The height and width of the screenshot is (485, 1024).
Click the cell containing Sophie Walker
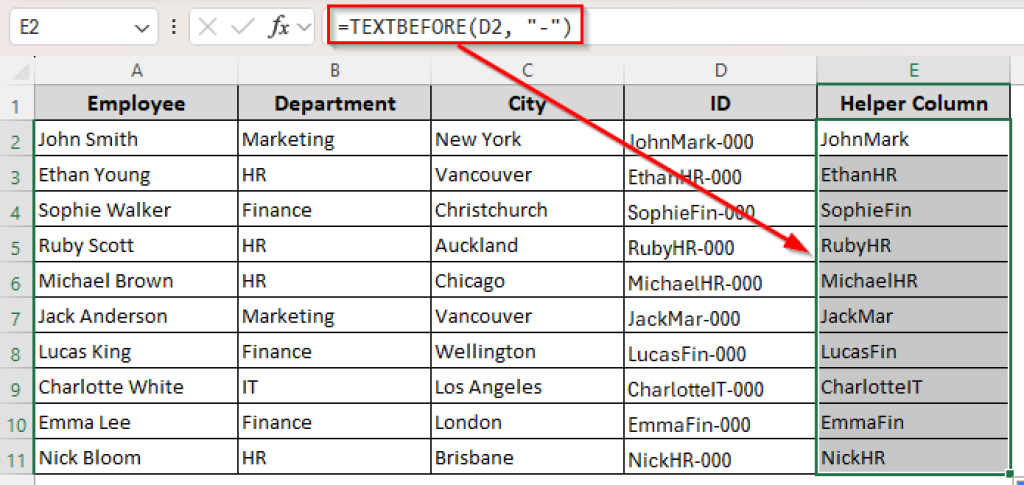[x=135, y=211]
